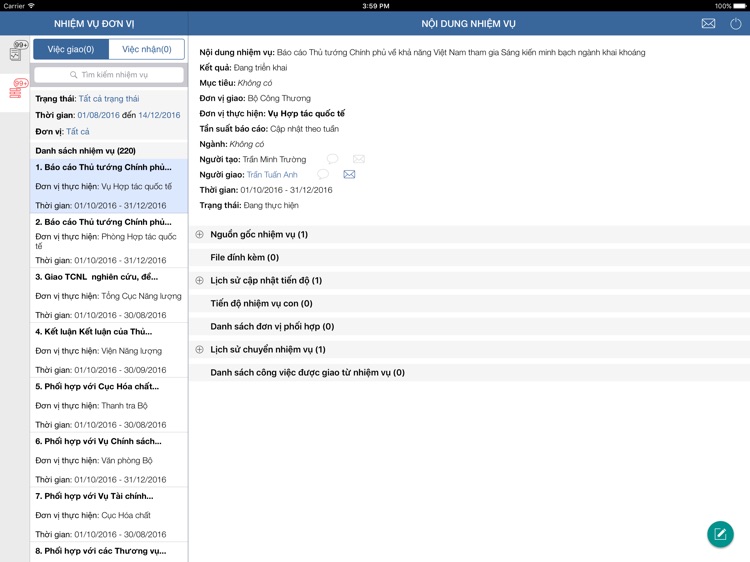Select task 8 Phối hợp với các Thương vụ

click(109, 552)
